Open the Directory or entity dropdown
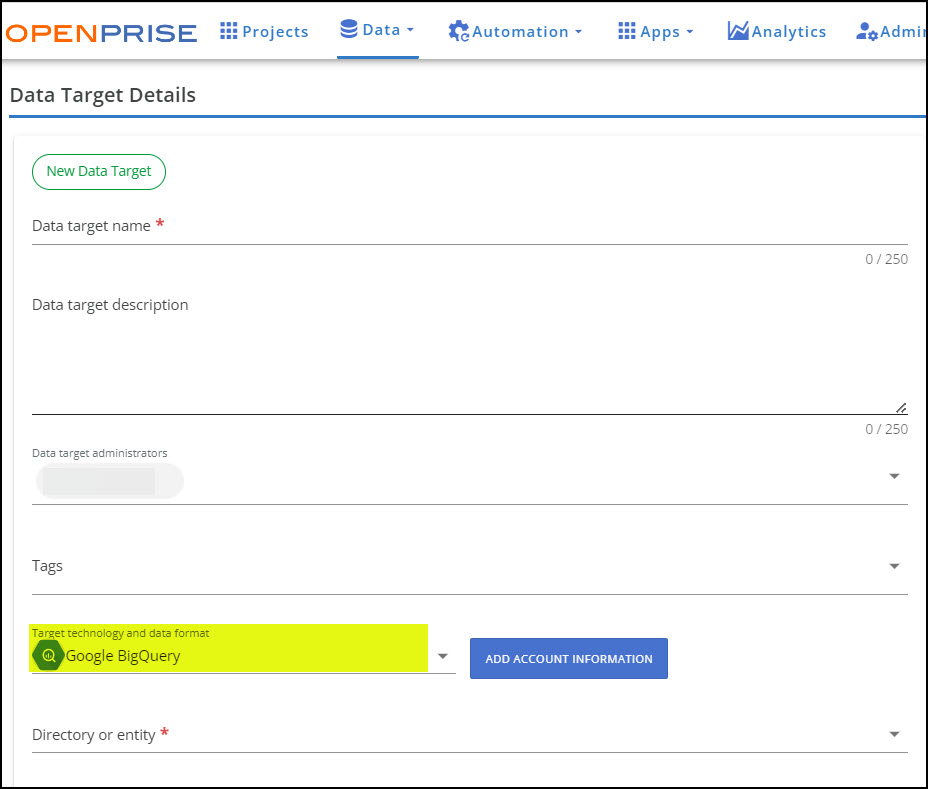Viewport: 928px width, 789px height. click(x=894, y=735)
